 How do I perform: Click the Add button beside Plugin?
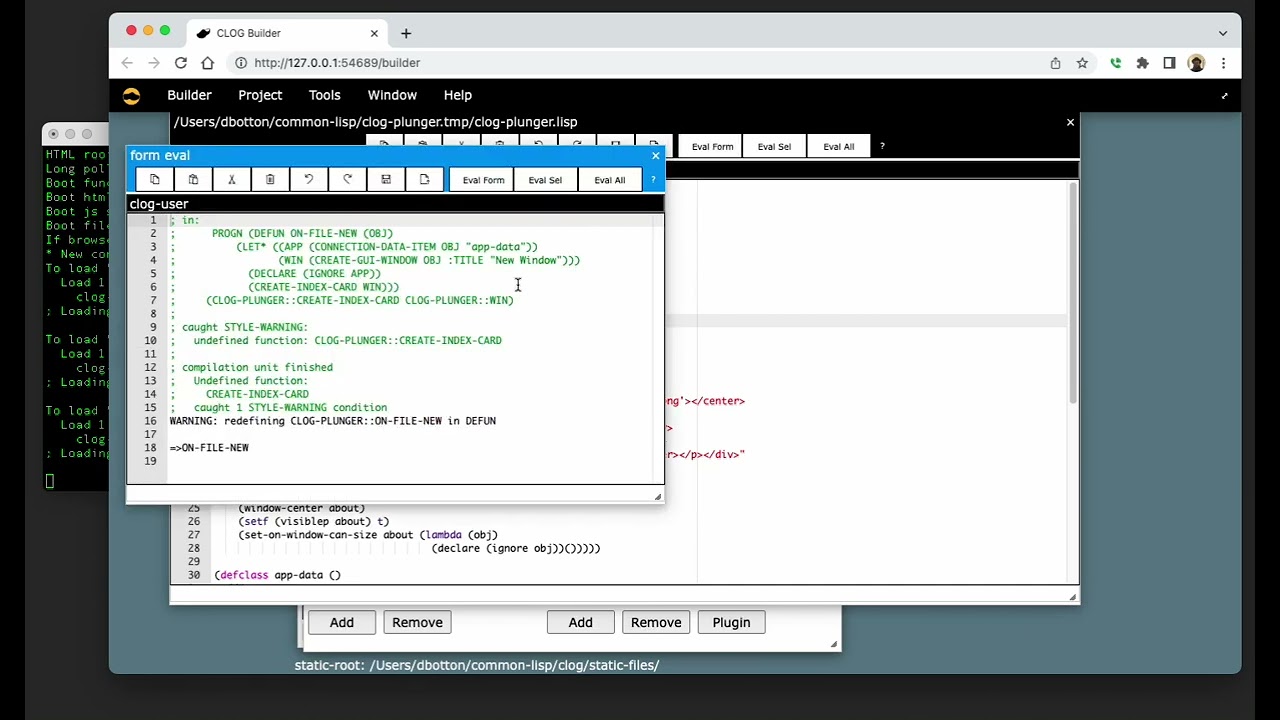pyautogui.click(x=580, y=622)
